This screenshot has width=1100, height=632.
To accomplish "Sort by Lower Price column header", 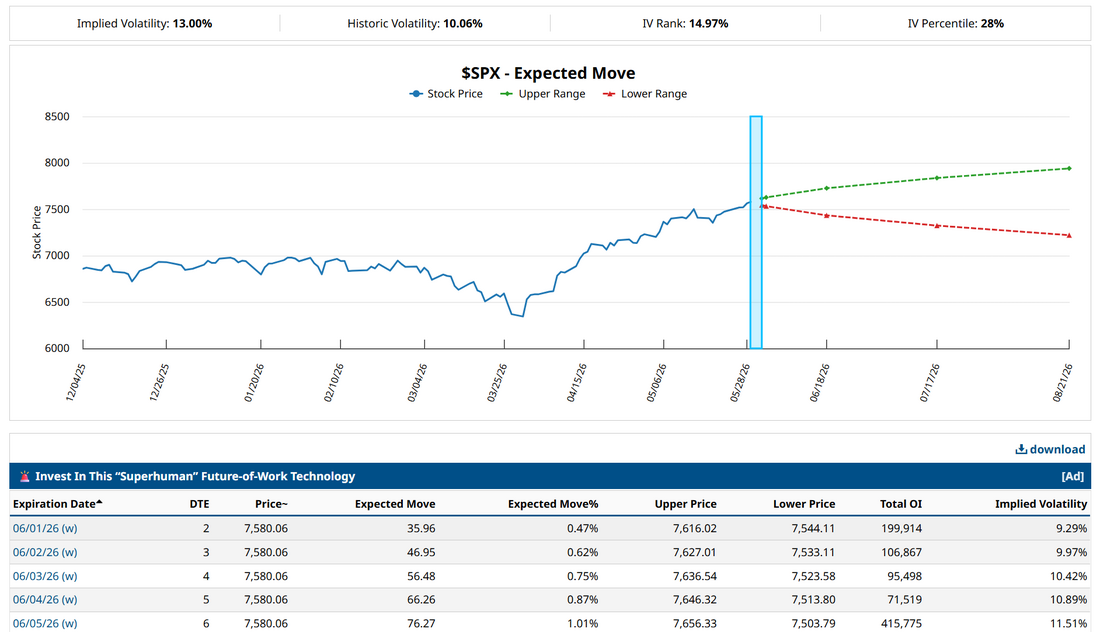I will click(804, 504).
